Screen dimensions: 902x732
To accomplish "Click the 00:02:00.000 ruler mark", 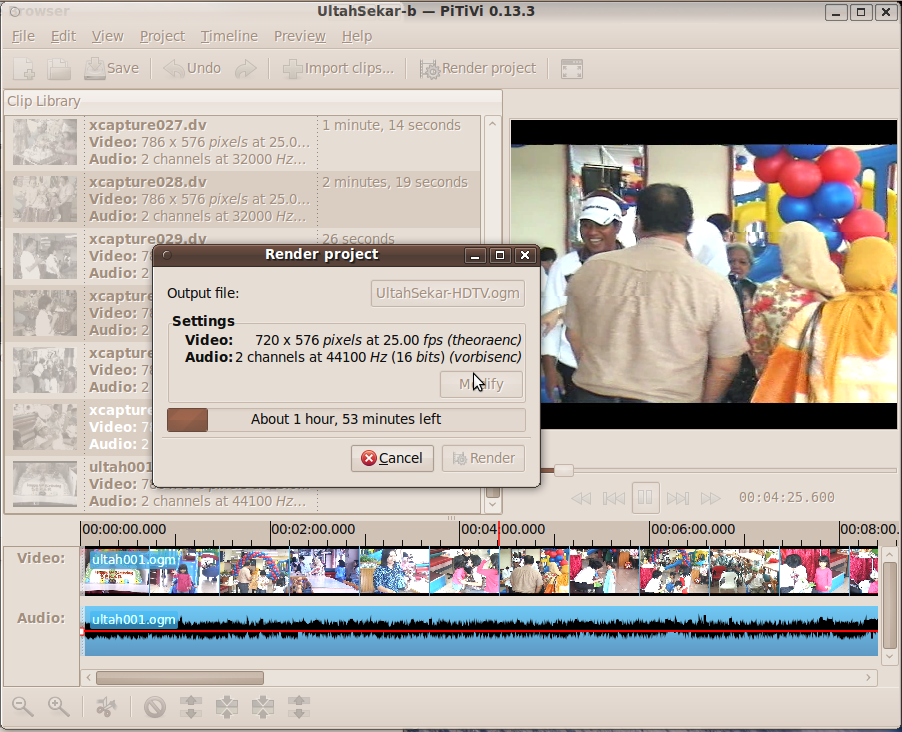I will (x=313, y=529).
